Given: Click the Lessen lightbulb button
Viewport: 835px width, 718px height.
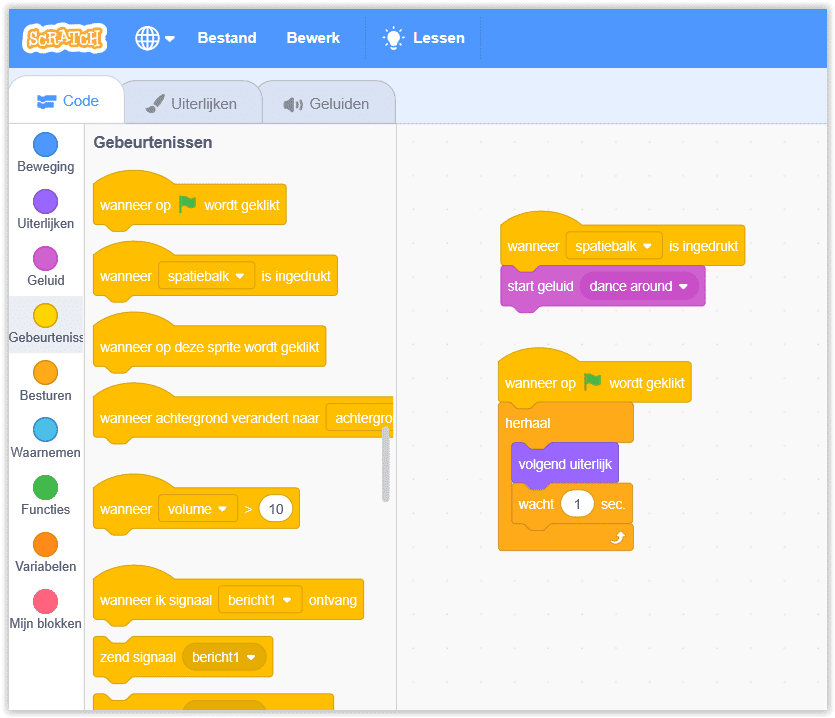Looking at the screenshot, I should (x=425, y=38).
